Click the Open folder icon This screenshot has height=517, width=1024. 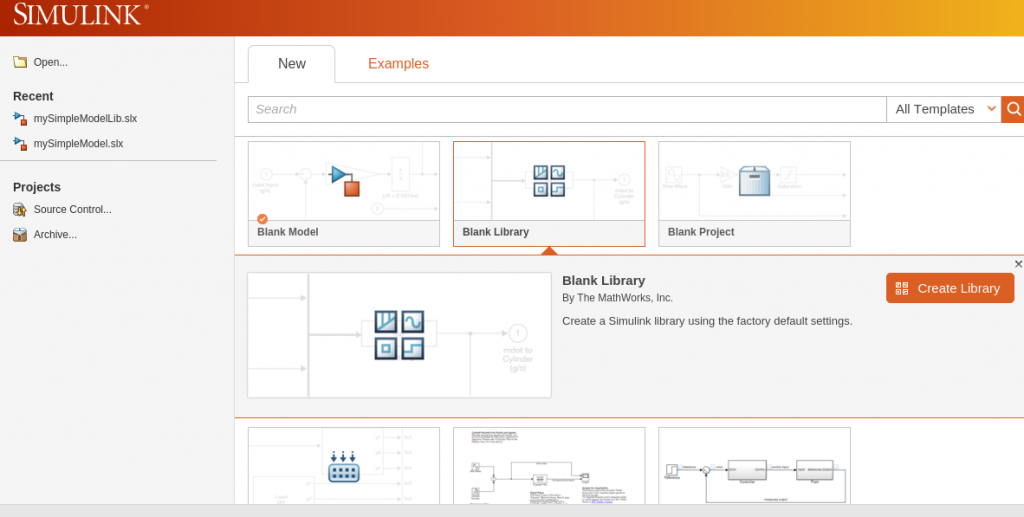click(x=20, y=62)
